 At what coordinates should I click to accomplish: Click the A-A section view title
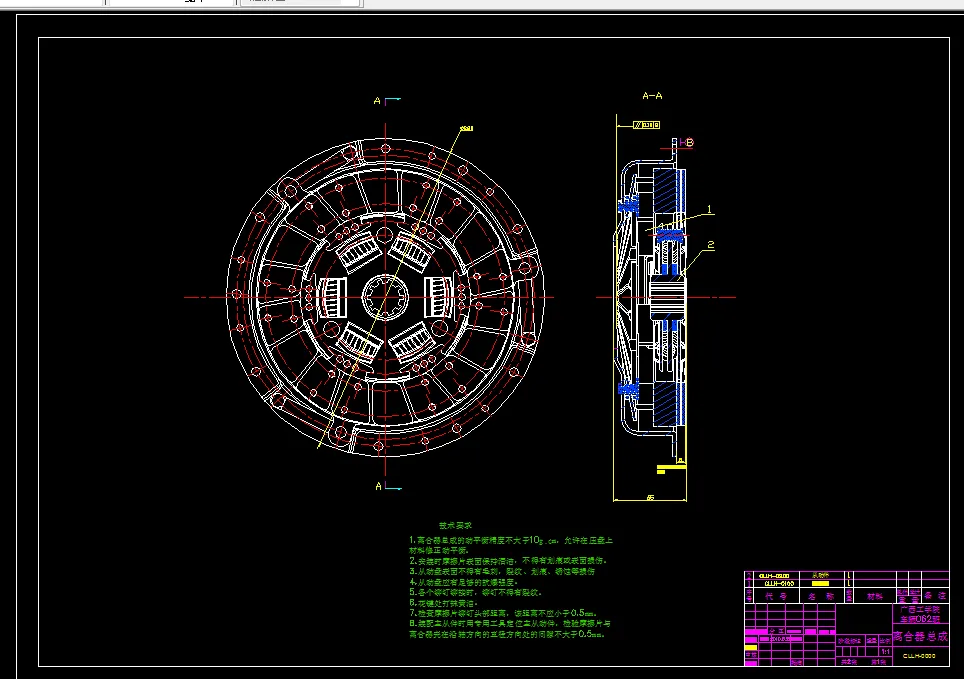point(652,97)
